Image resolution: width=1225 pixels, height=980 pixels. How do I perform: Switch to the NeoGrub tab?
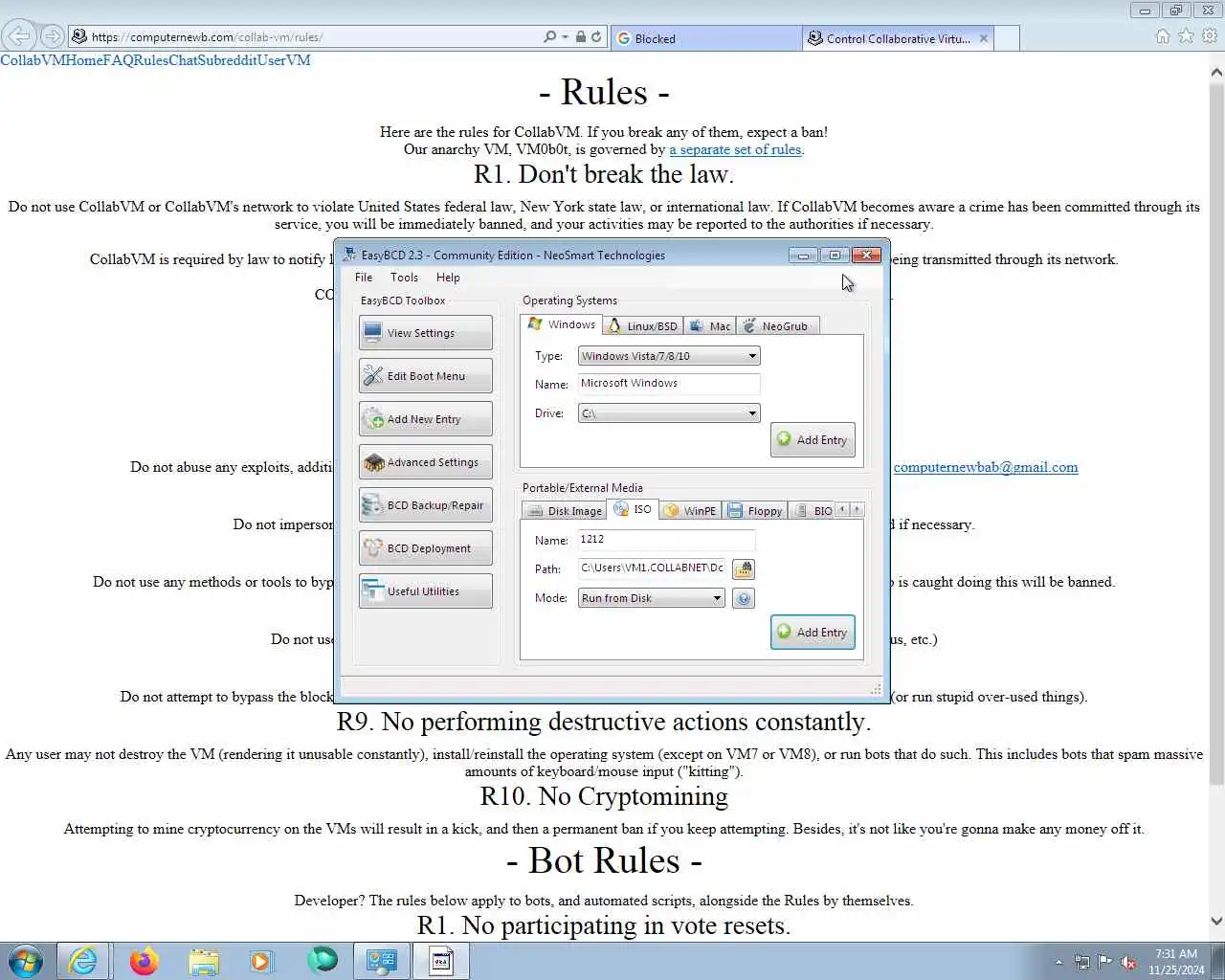click(x=776, y=326)
